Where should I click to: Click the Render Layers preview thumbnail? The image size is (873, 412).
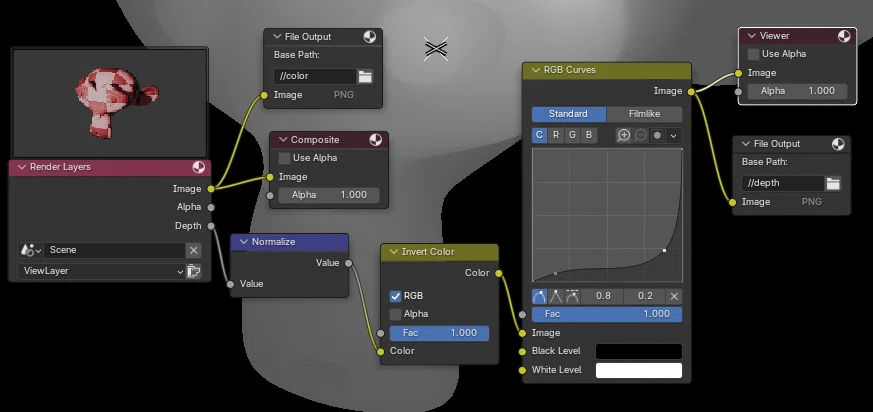click(x=110, y=103)
